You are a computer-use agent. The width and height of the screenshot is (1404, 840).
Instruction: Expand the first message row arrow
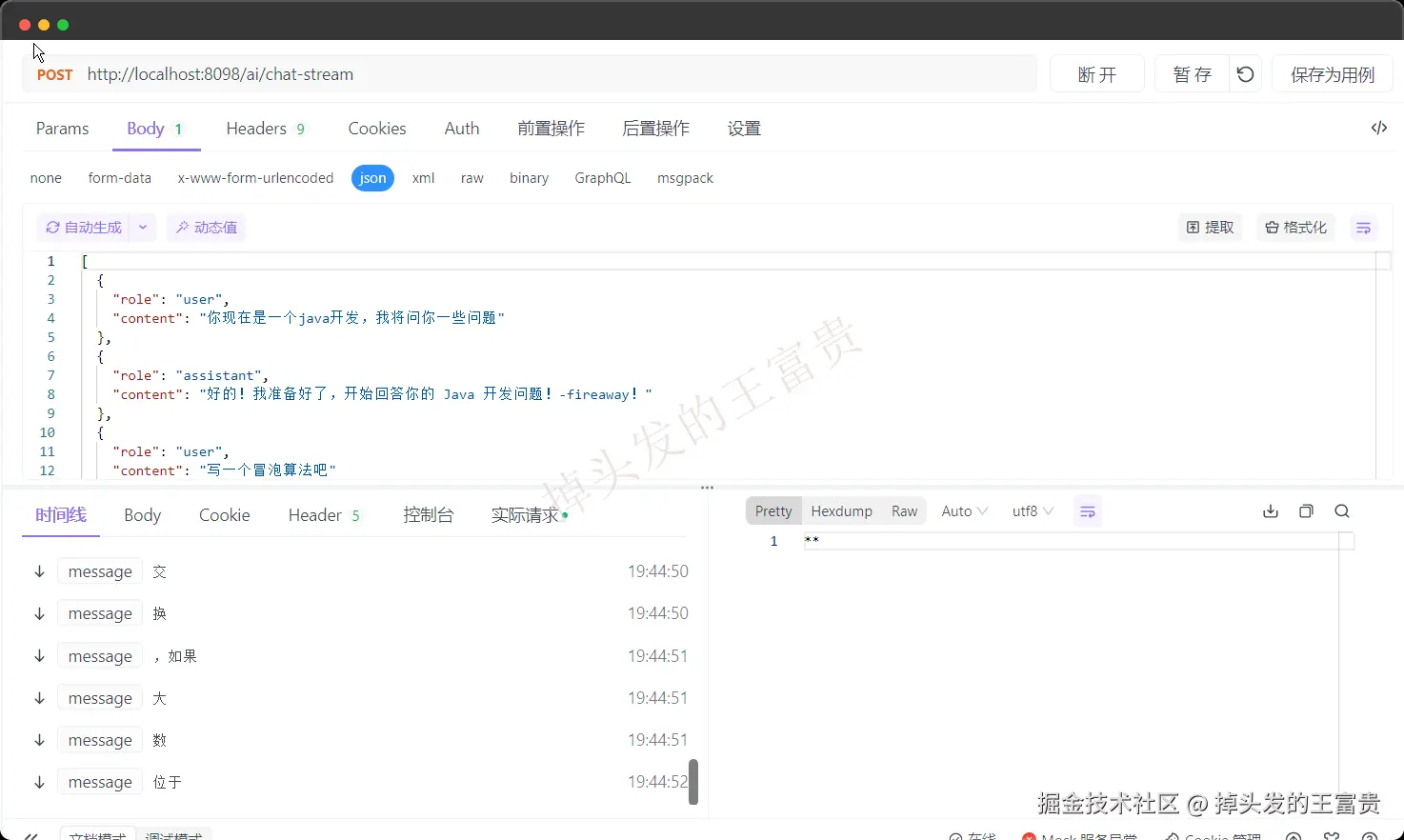(39, 571)
